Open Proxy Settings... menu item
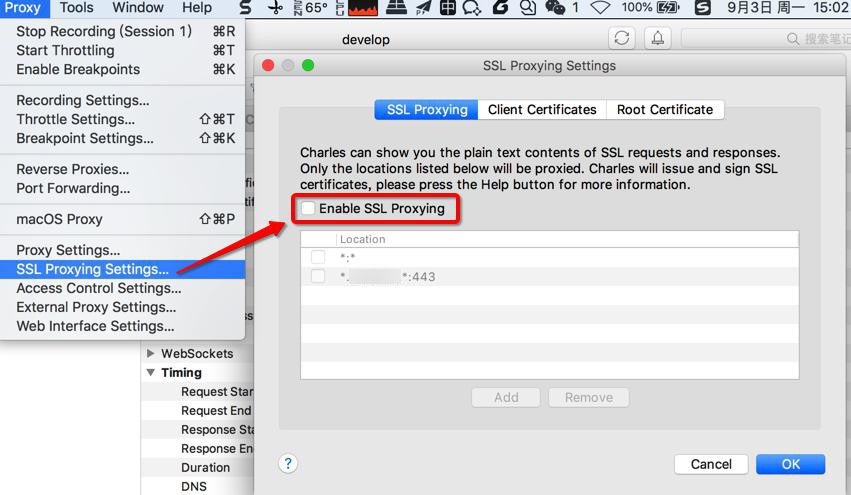851x495 pixels. coord(123,250)
